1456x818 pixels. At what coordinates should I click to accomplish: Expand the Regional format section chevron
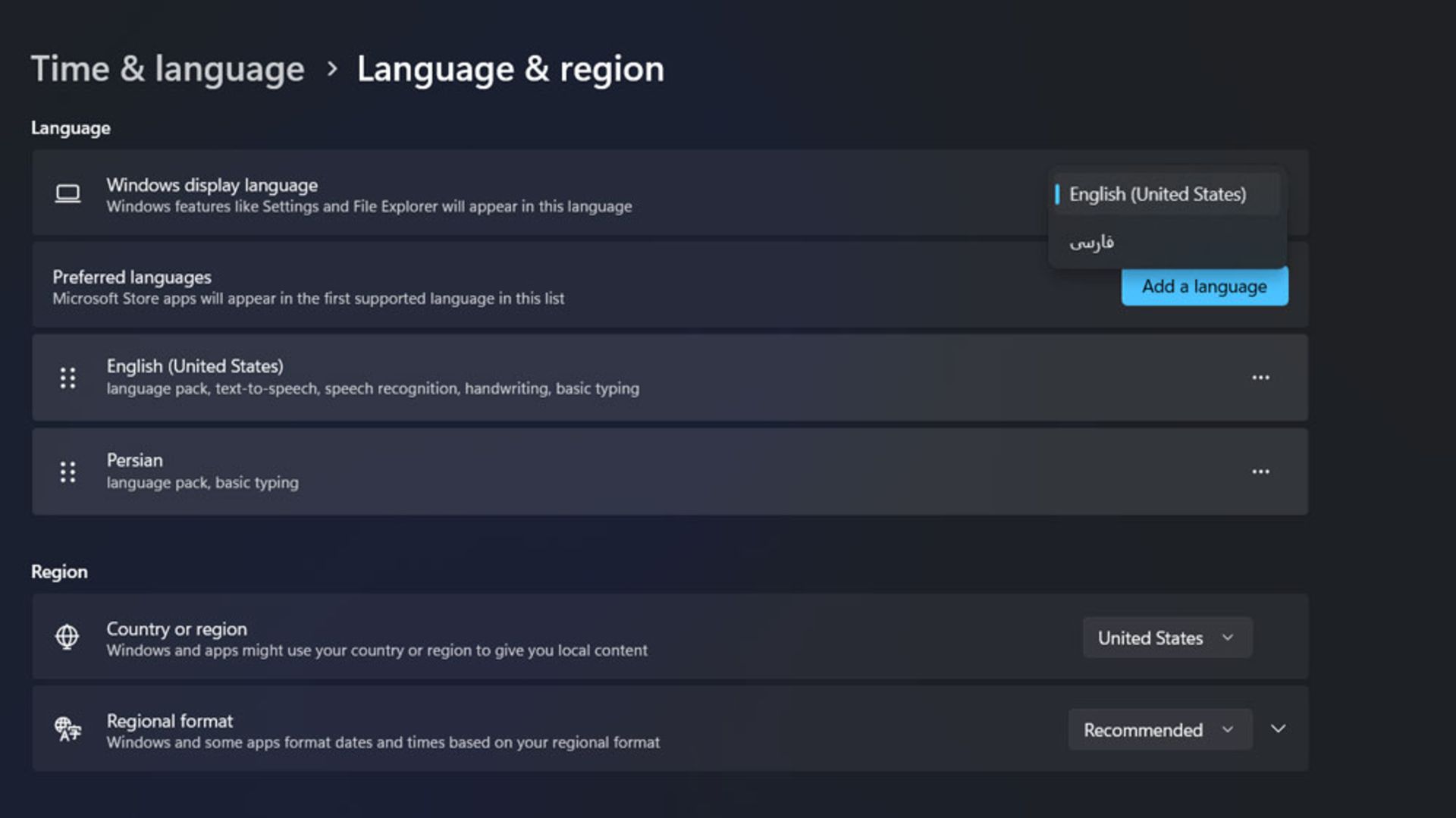click(x=1278, y=729)
